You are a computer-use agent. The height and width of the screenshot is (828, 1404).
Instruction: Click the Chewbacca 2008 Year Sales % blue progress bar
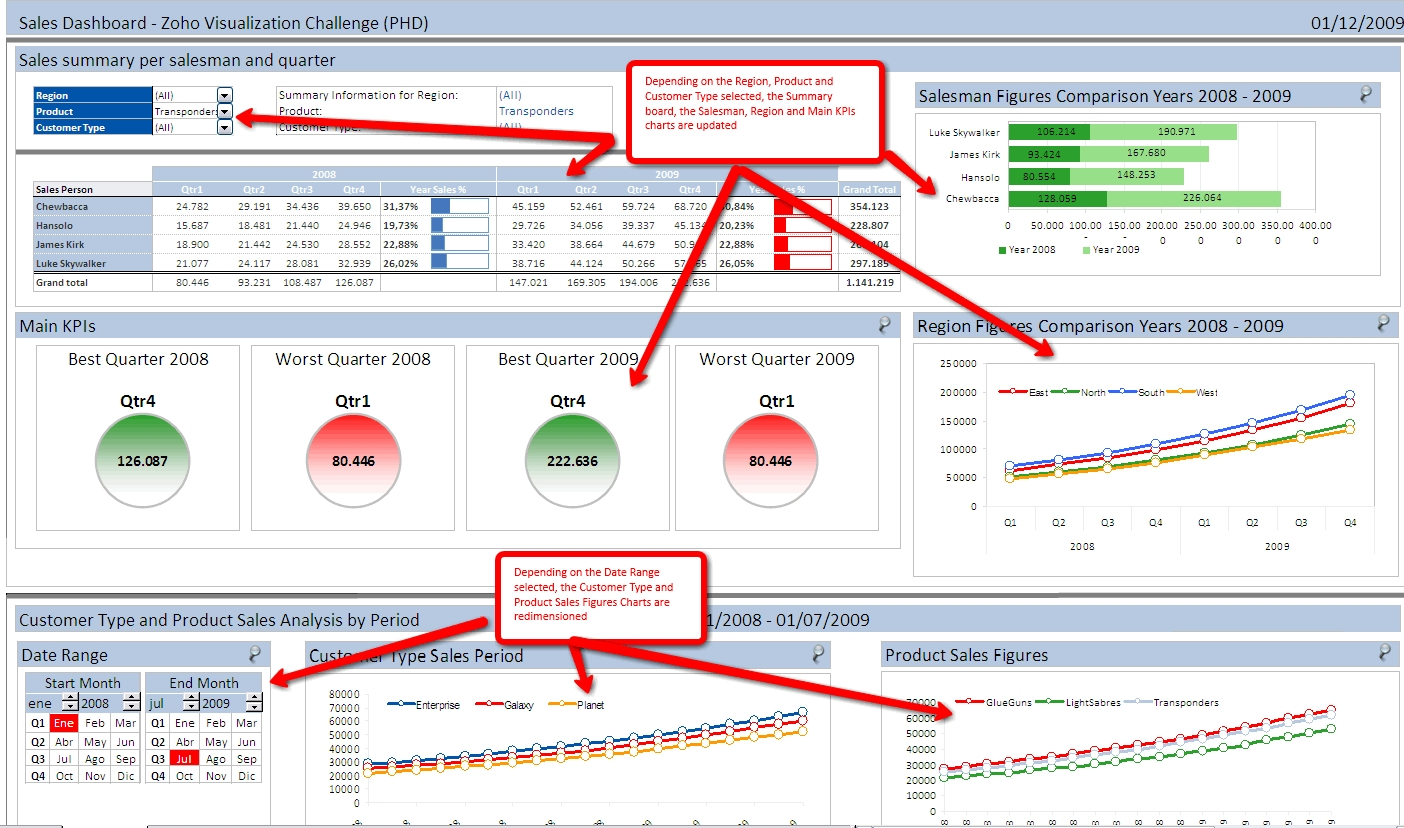[x=460, y=206]
